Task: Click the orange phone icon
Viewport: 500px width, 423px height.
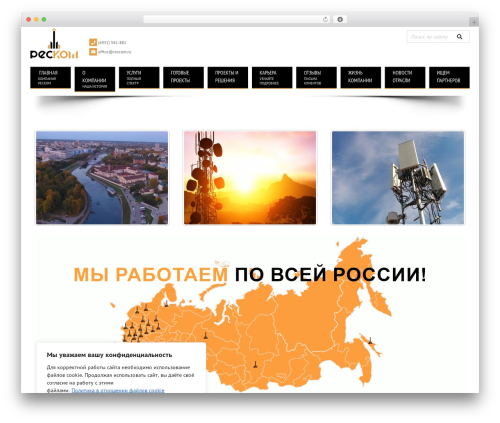Action: pyautogui.click(x=93, y=42)
